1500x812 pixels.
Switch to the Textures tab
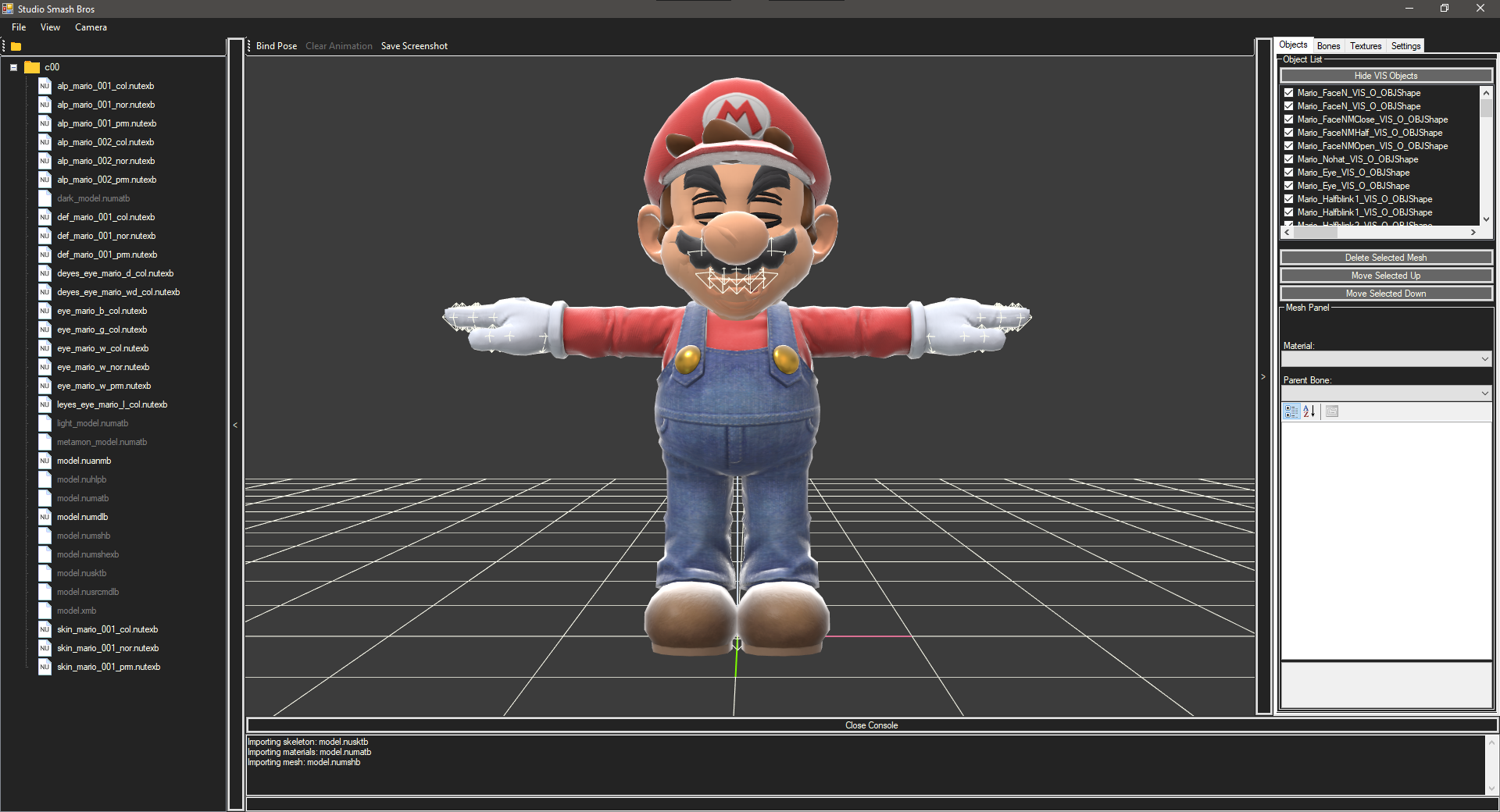click(x=1366, y=46)
